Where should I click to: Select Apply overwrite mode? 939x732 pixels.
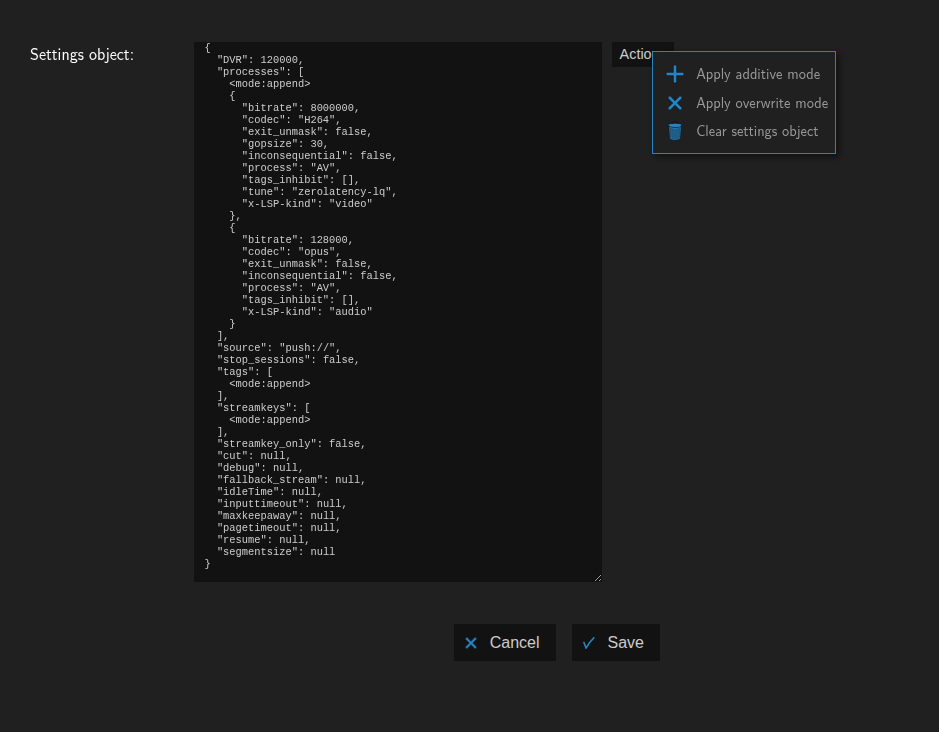pyautogui.click(x=744, y=103)
